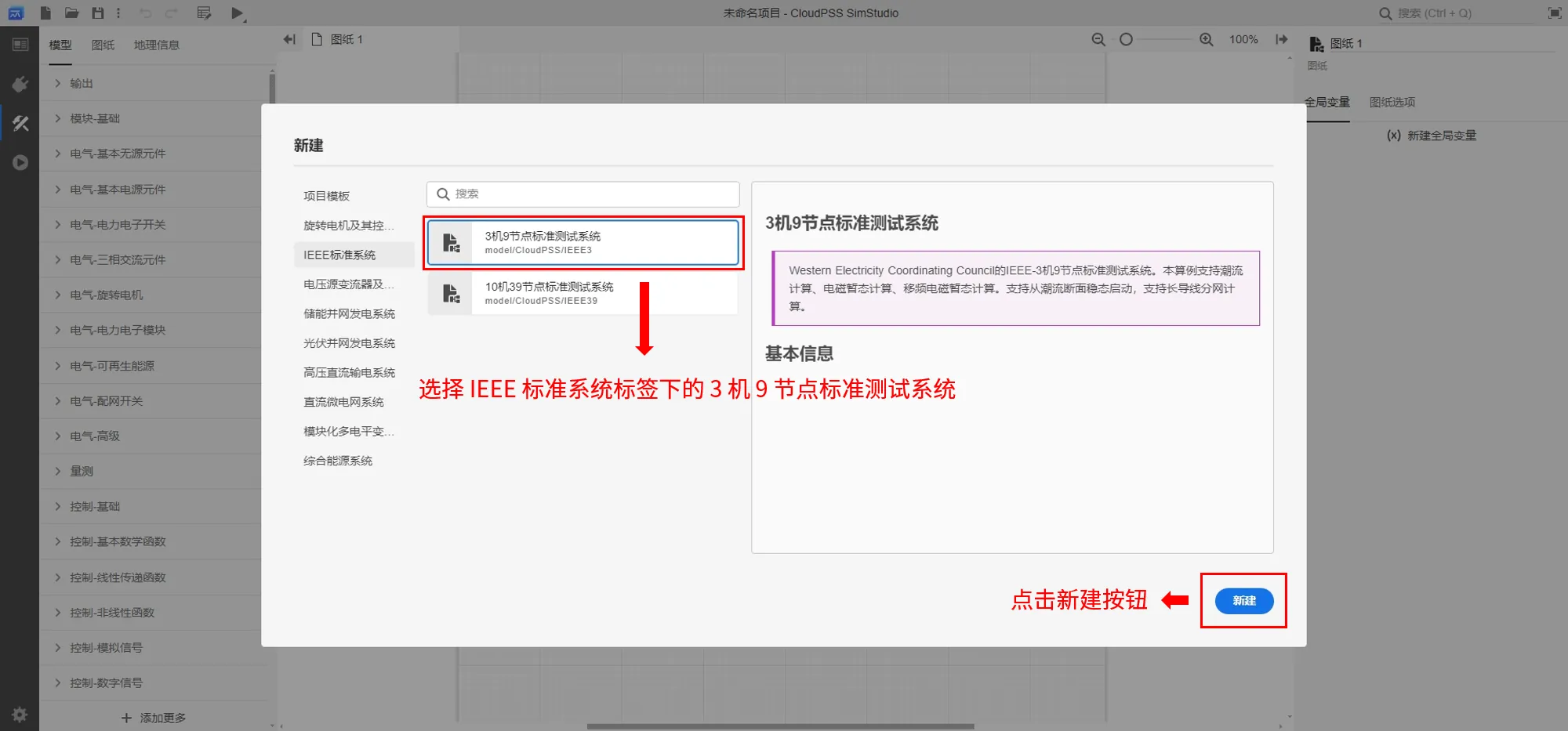
Task: Open the 全局变量 tab
Action: (x=1327, y=103)
